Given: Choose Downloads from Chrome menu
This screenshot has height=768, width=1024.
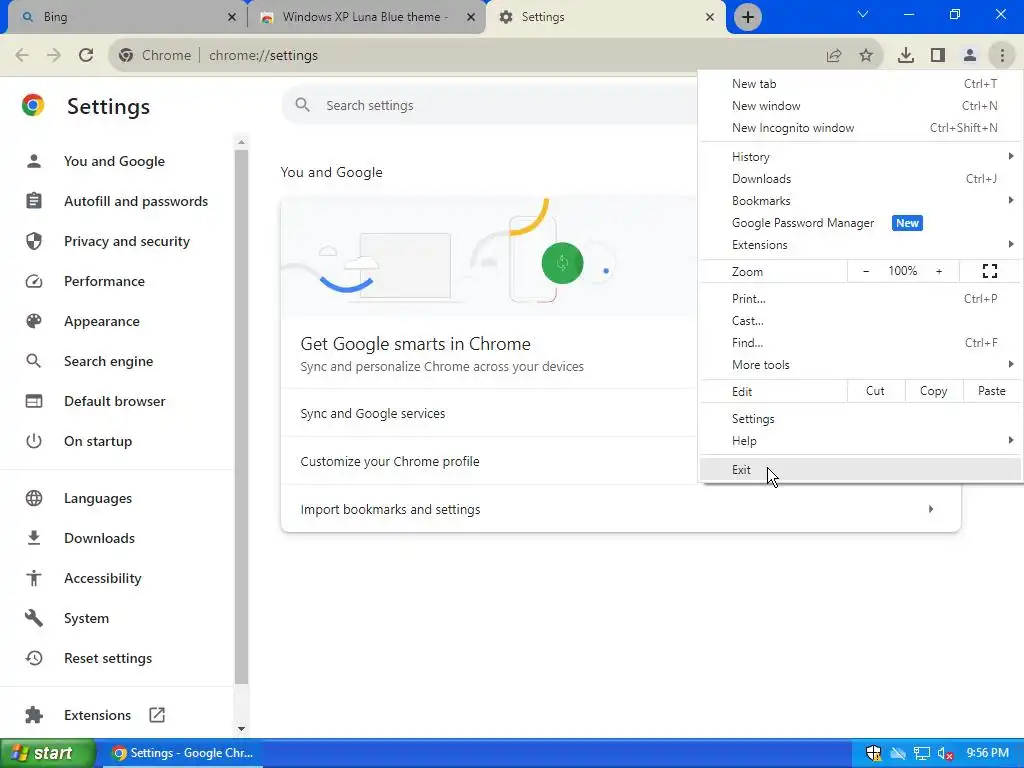Looking at the screenshot, I should [x=861, y=179].
